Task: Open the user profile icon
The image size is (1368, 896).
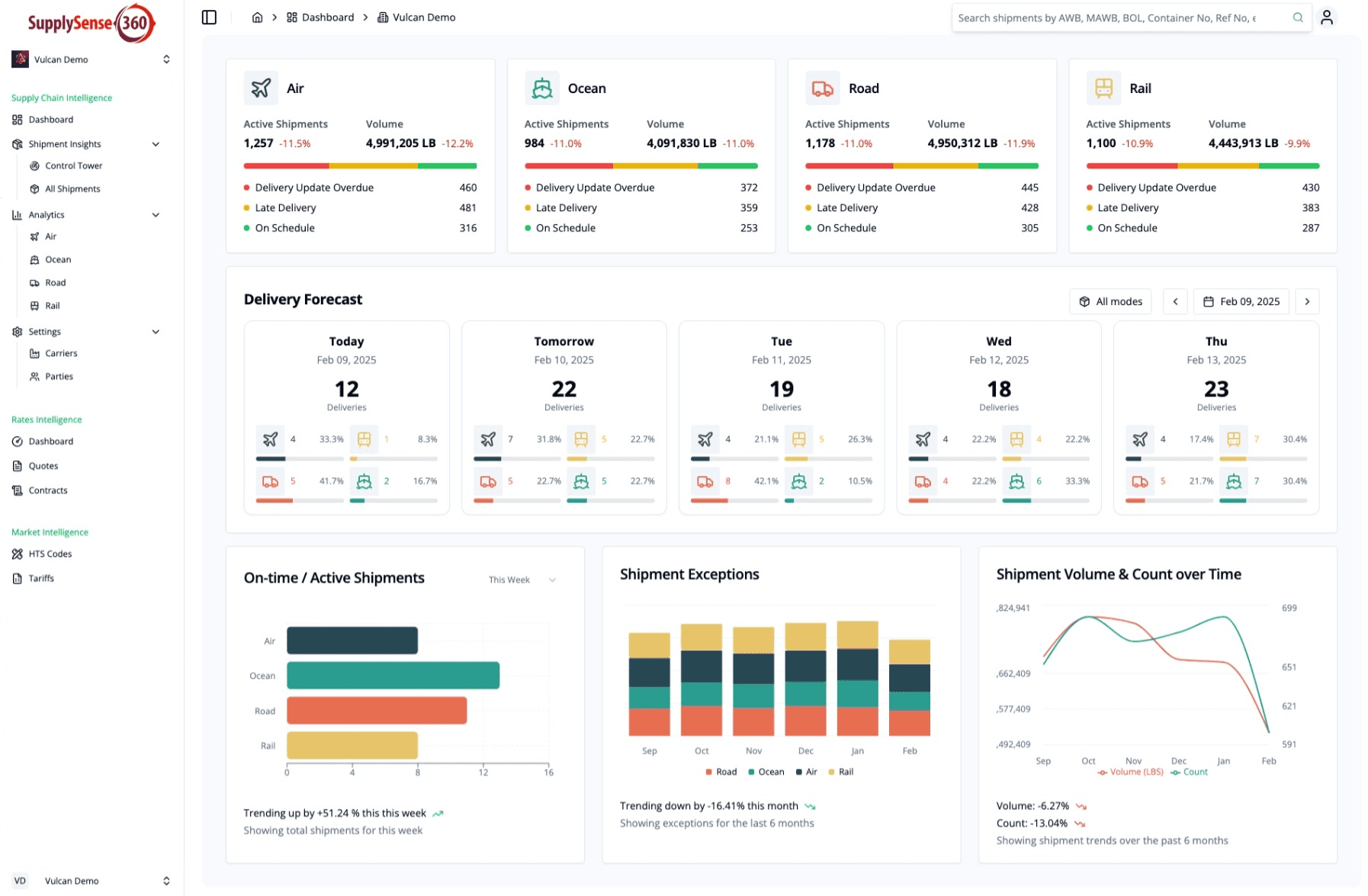Action: tap(1327, 18)
